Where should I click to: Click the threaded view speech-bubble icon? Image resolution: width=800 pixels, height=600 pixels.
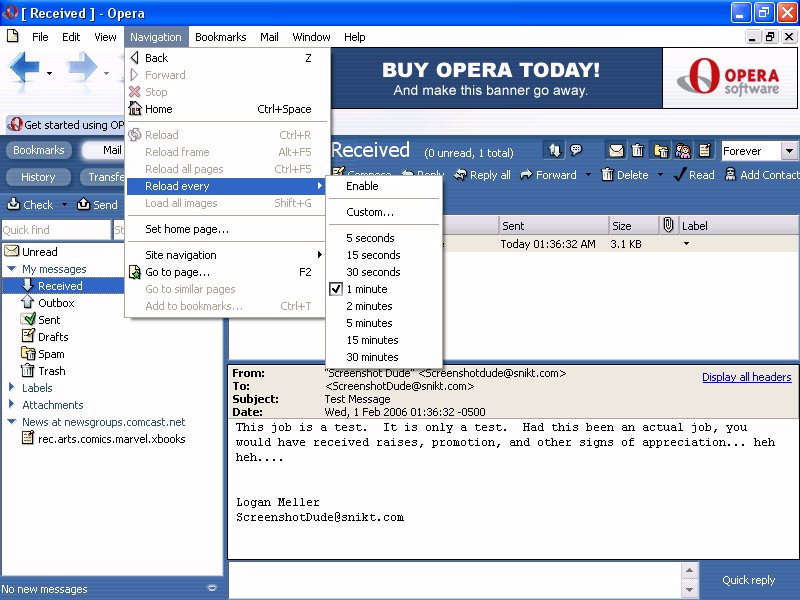(576, 151)
